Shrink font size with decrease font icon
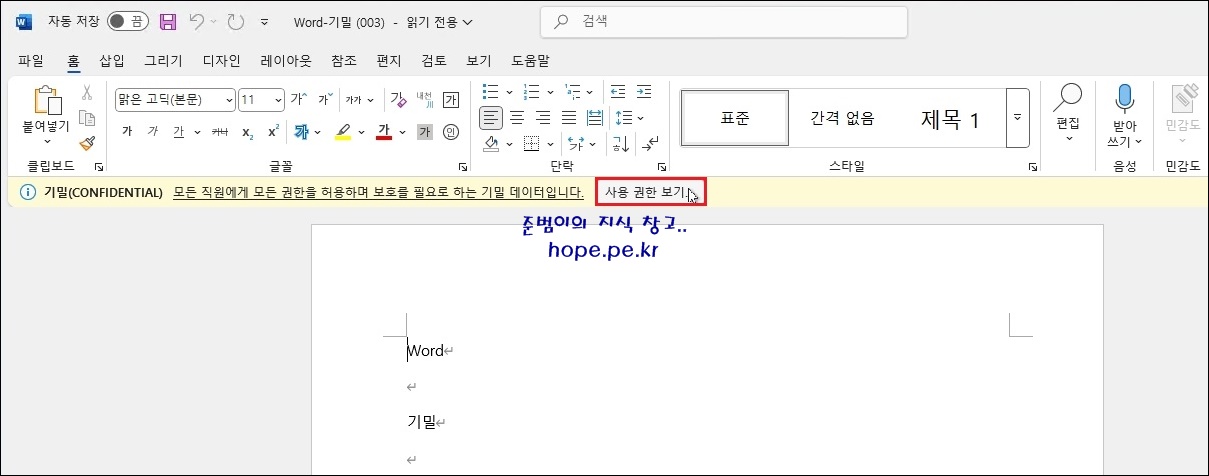 324,99
